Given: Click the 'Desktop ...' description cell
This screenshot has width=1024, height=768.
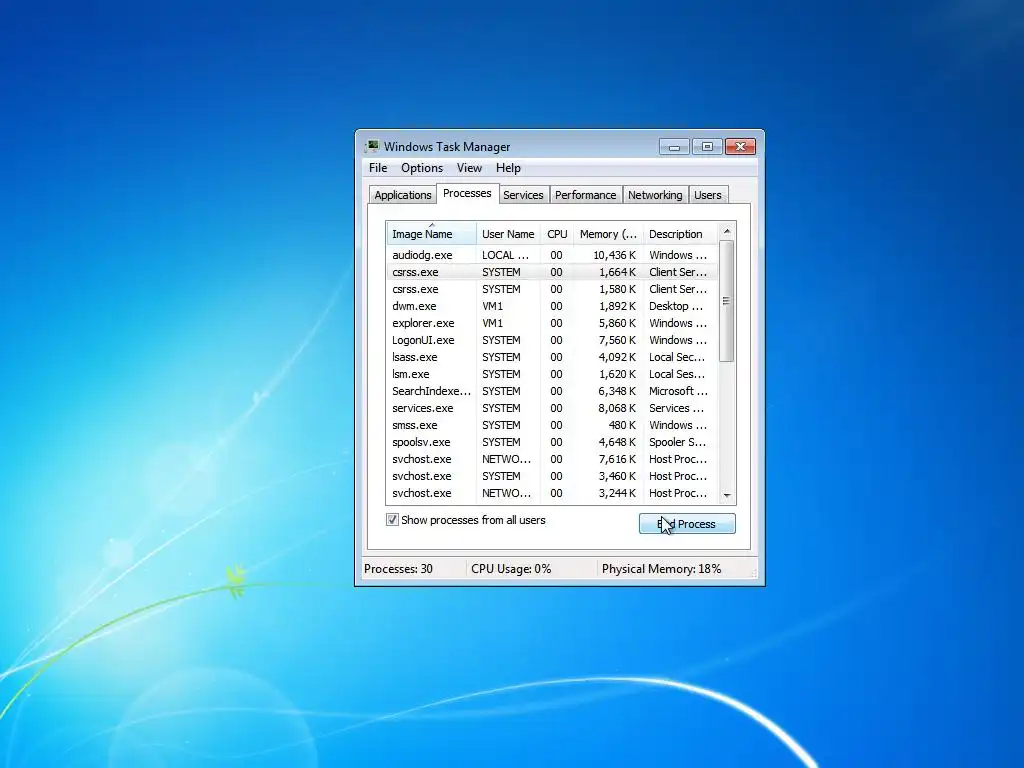Looking at the screenshot, I should point(676,306).
